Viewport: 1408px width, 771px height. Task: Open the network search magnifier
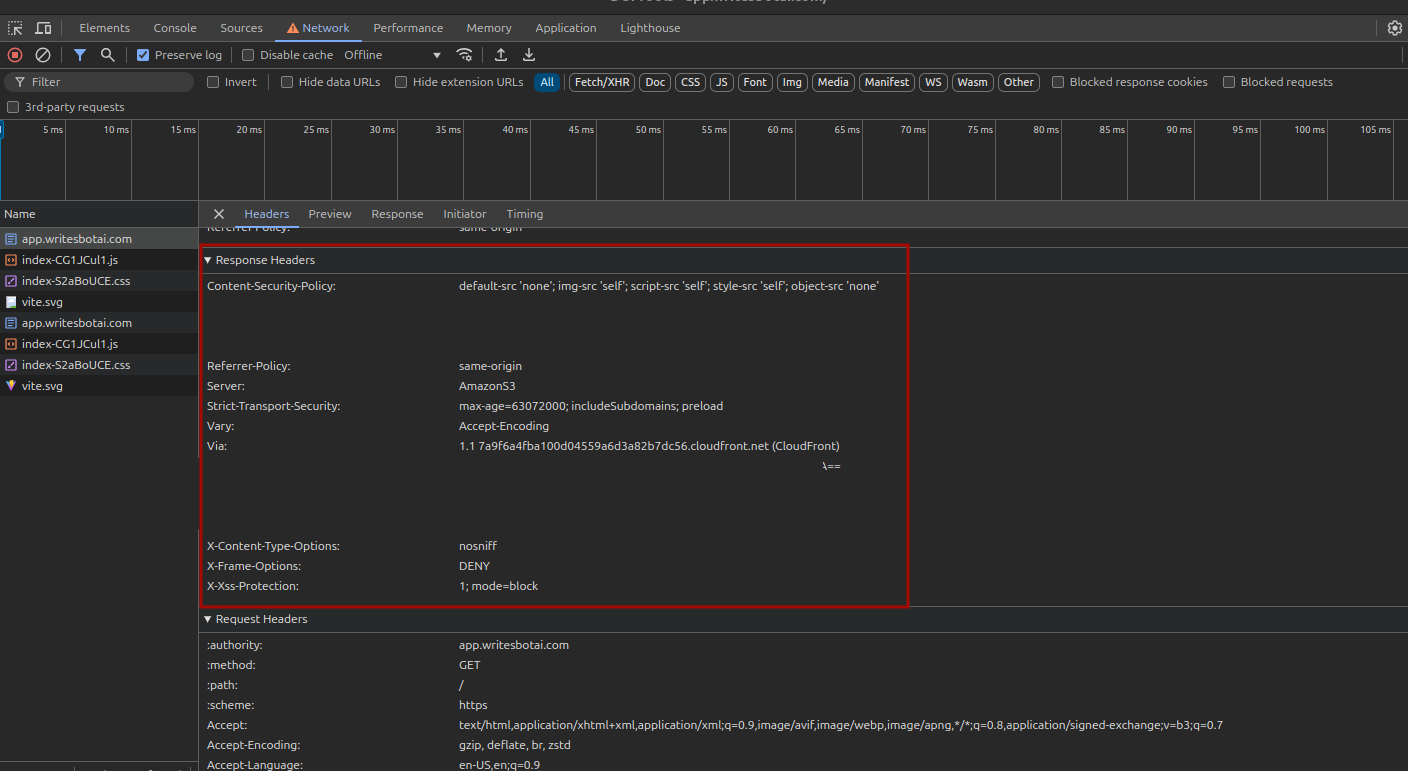pyautogui.click(x=108, y=55)
